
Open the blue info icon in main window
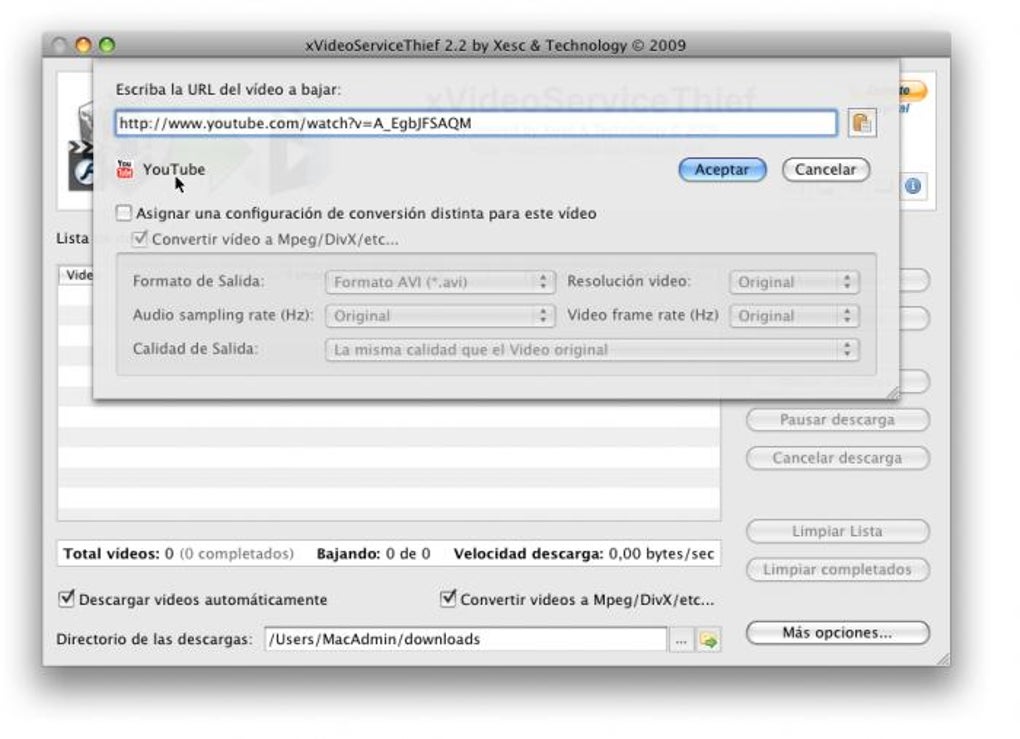(913, 187)
